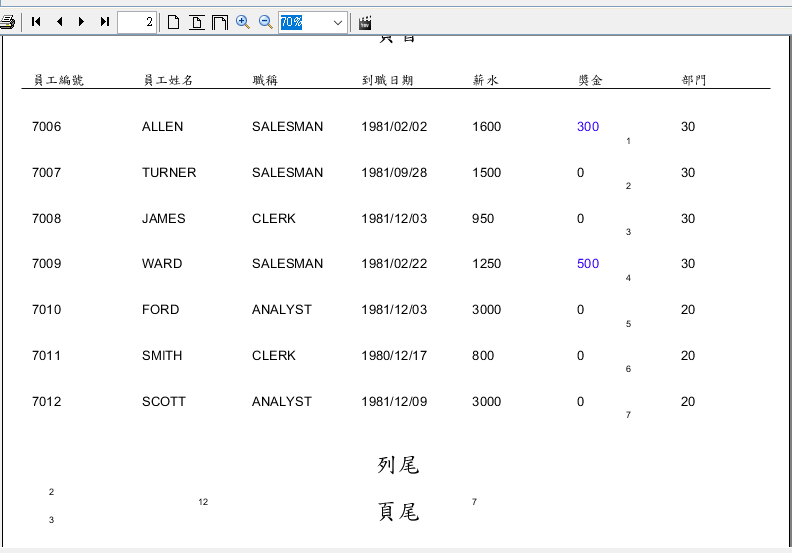This screenshot has width=792, height=553.
Task: Click employee number 7010 in the report
Action: [x=46, y=310]
